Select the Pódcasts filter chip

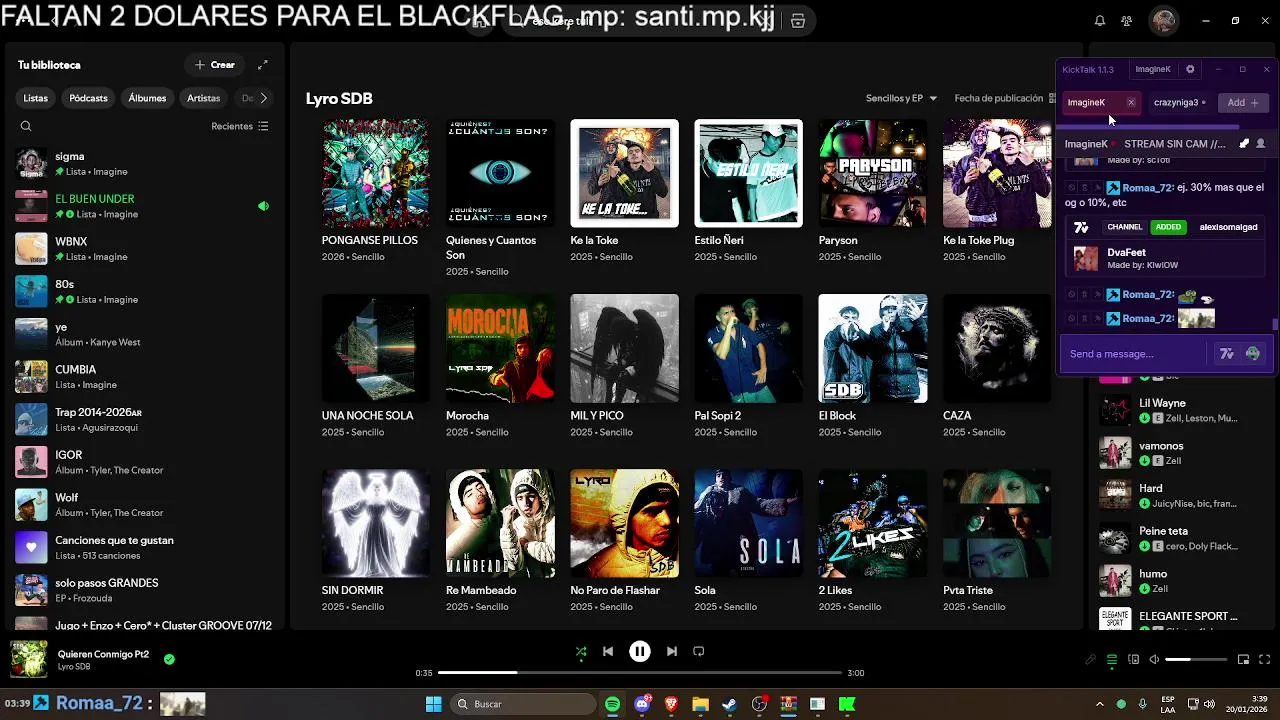click(88, 98)
